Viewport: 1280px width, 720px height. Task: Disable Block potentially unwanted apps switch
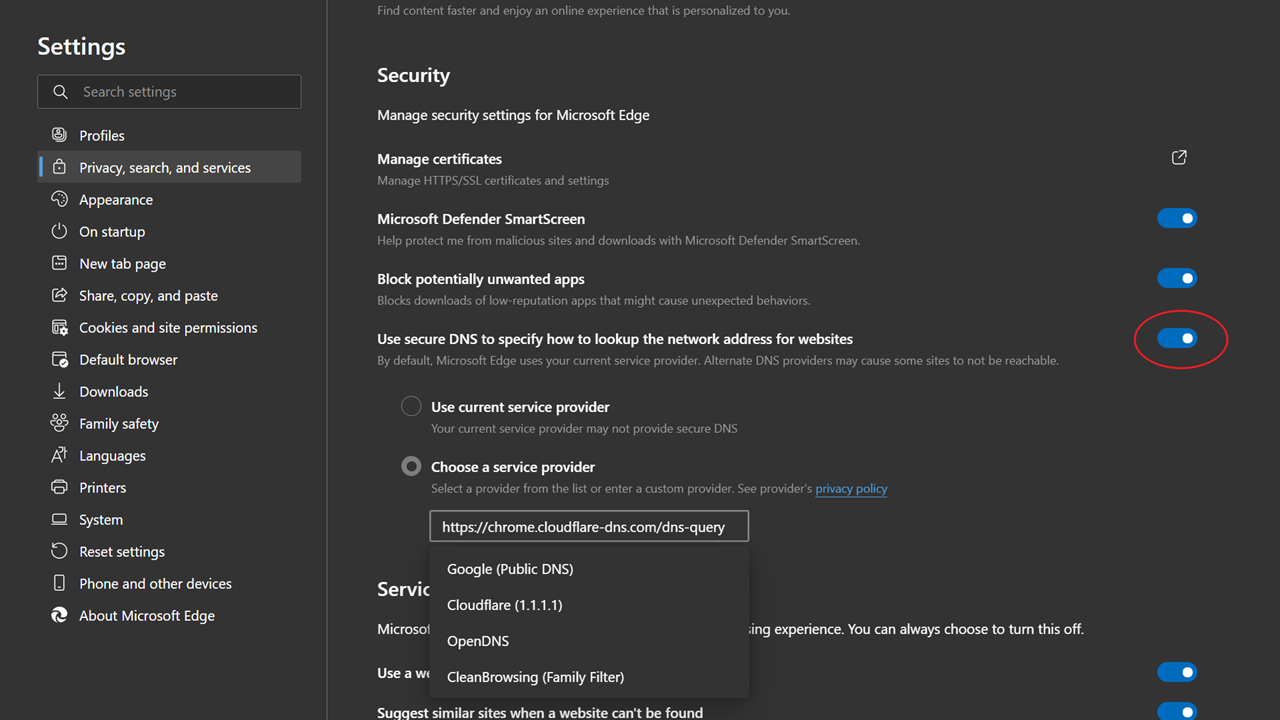(x=1177, y=278)
